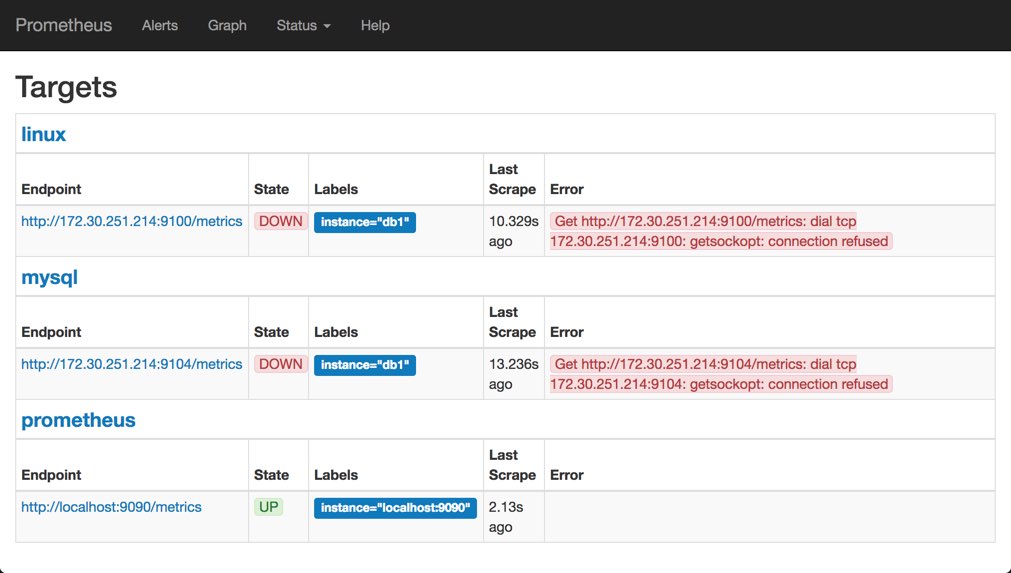Screen dimensions: 1011x573
Task: Click the DOWN state badge for mysql
Action: (280, 364)
